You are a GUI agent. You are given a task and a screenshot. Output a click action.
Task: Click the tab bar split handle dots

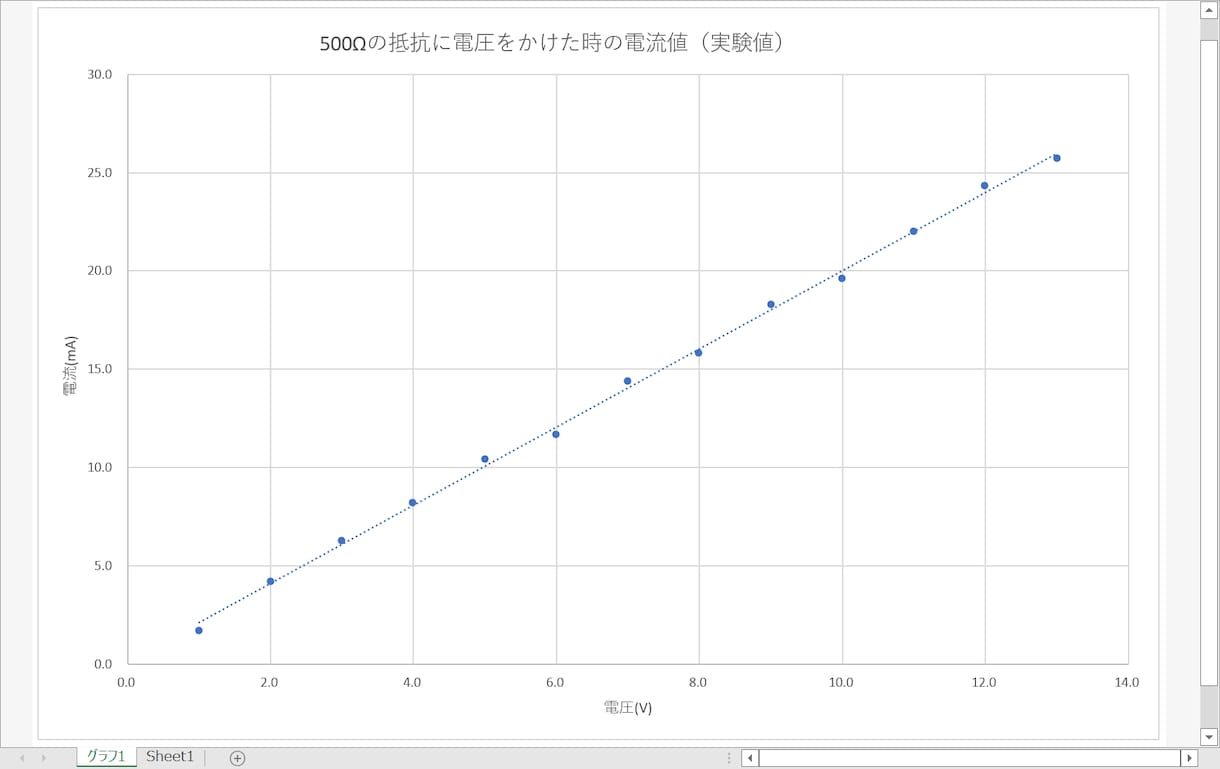729,758
